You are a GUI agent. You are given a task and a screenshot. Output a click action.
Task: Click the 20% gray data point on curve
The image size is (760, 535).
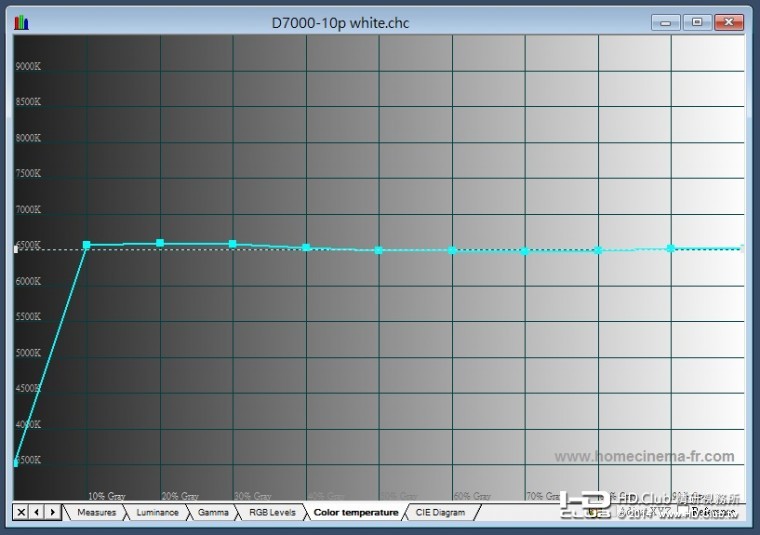pyautogui.click(x=160, y=243)
